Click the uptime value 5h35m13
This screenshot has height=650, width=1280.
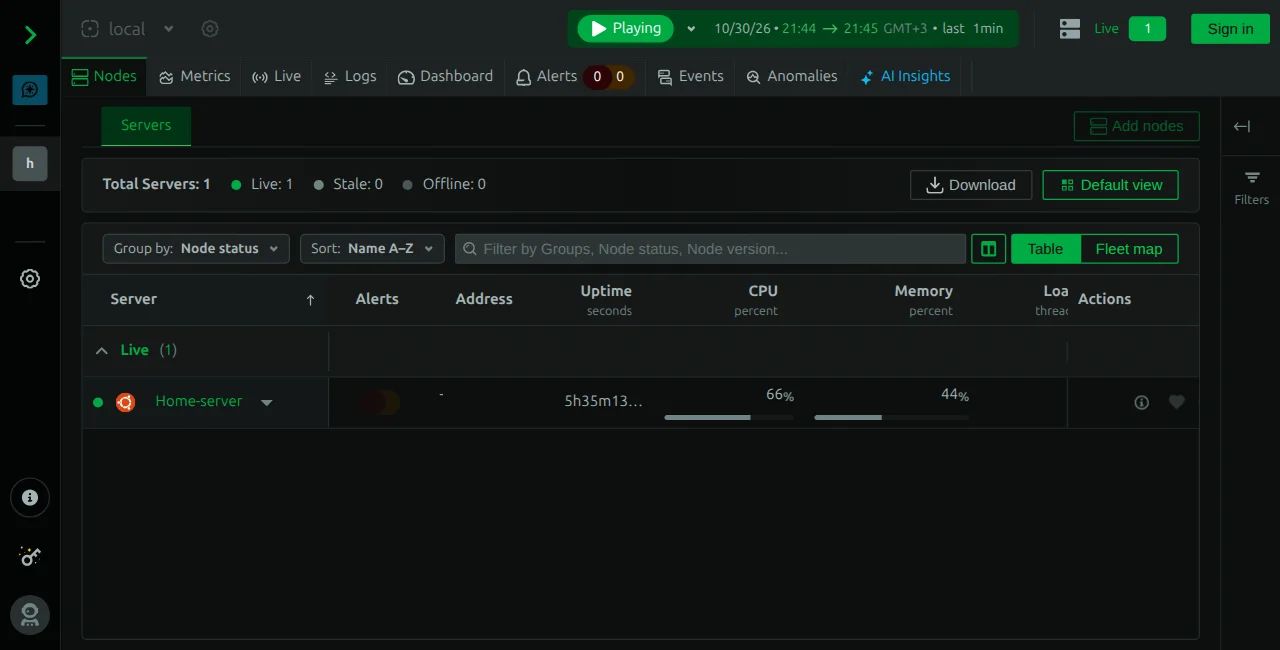(604, 402)
